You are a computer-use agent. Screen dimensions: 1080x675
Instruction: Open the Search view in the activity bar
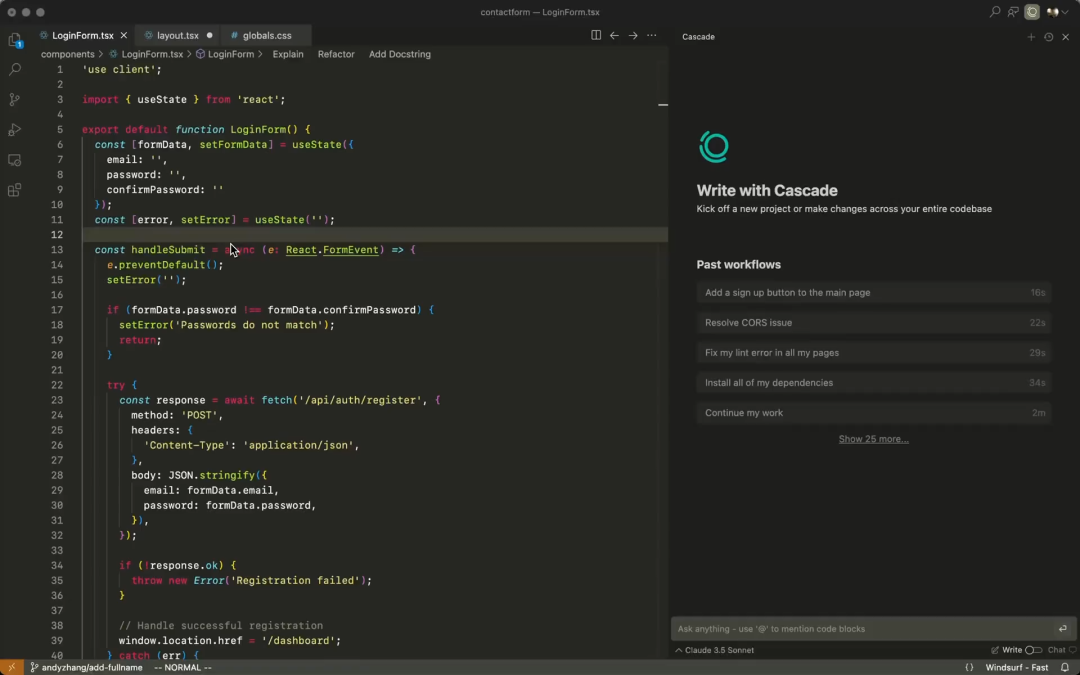coord(14,69)
